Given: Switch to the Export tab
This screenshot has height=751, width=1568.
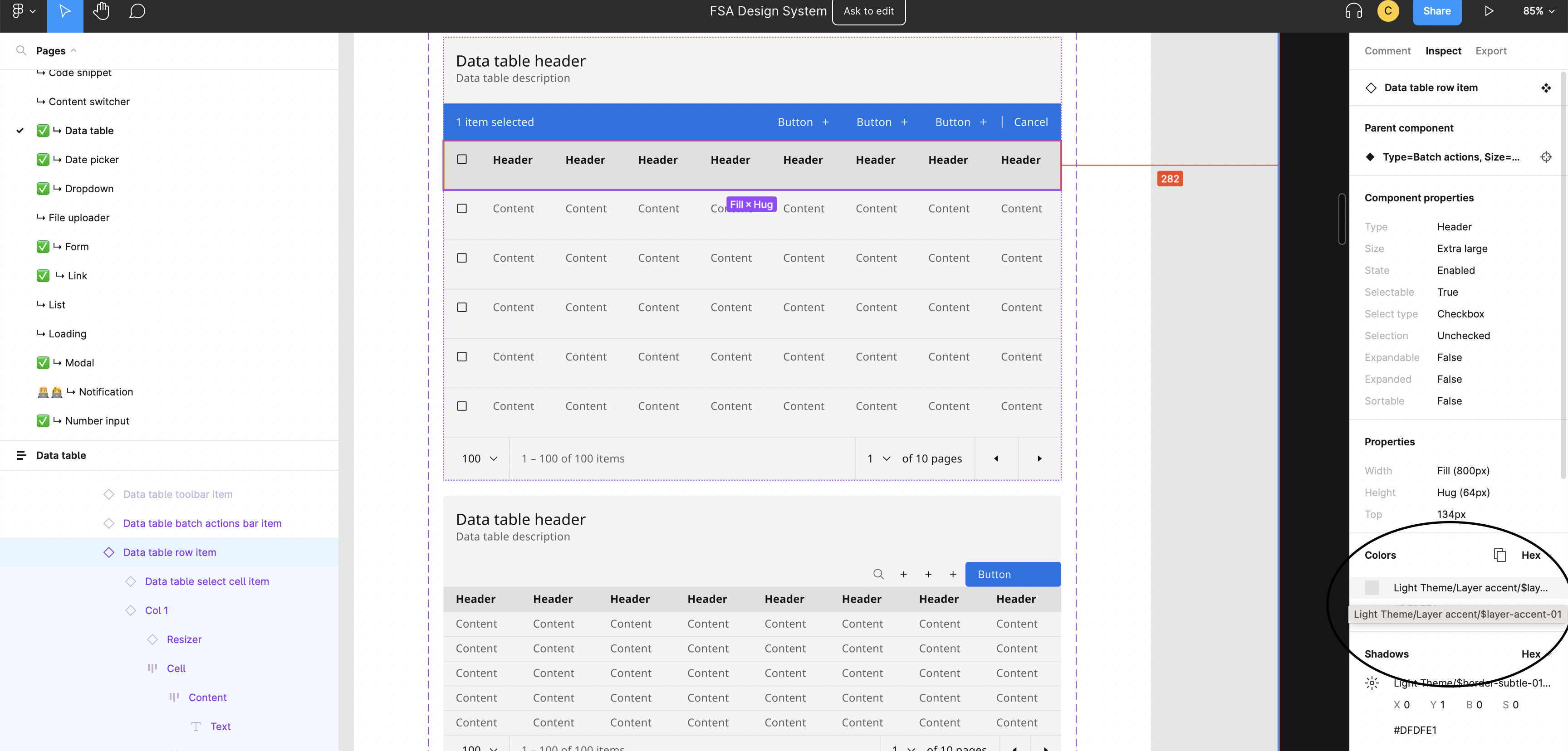Looking at the screenshot, I should pos(1491,50).
